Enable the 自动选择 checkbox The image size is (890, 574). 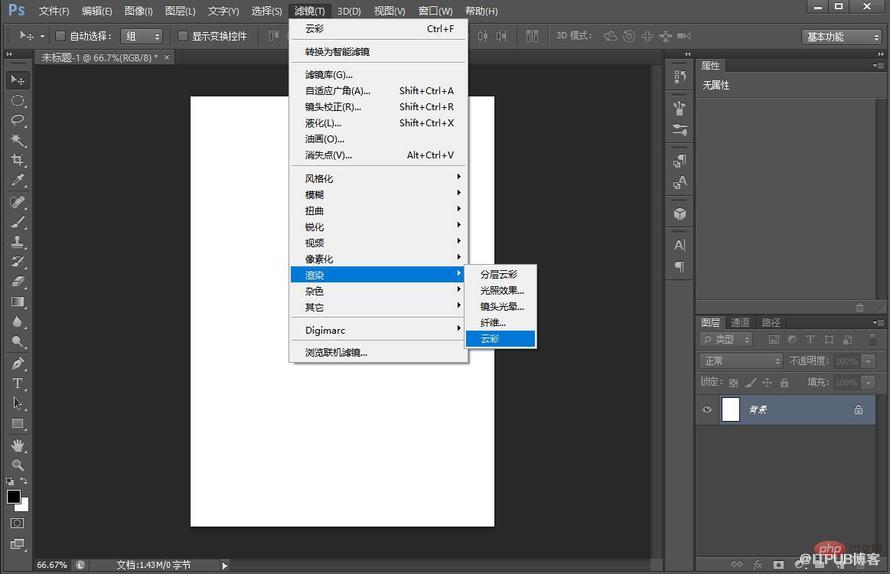pyautogui.click(x=60, y=36)
